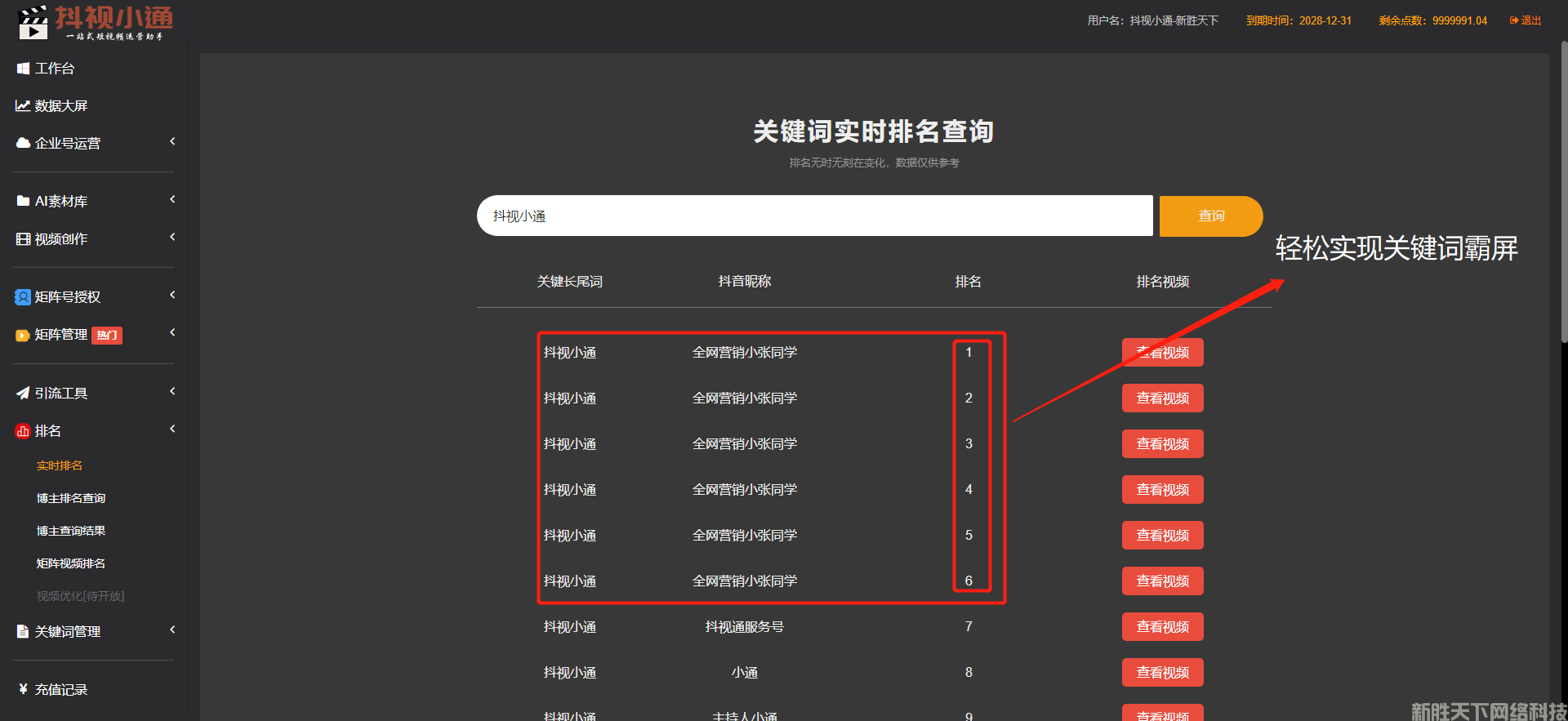Focus the keyword search input field
Screen dimensions: 1568x721
coord(814,216)
